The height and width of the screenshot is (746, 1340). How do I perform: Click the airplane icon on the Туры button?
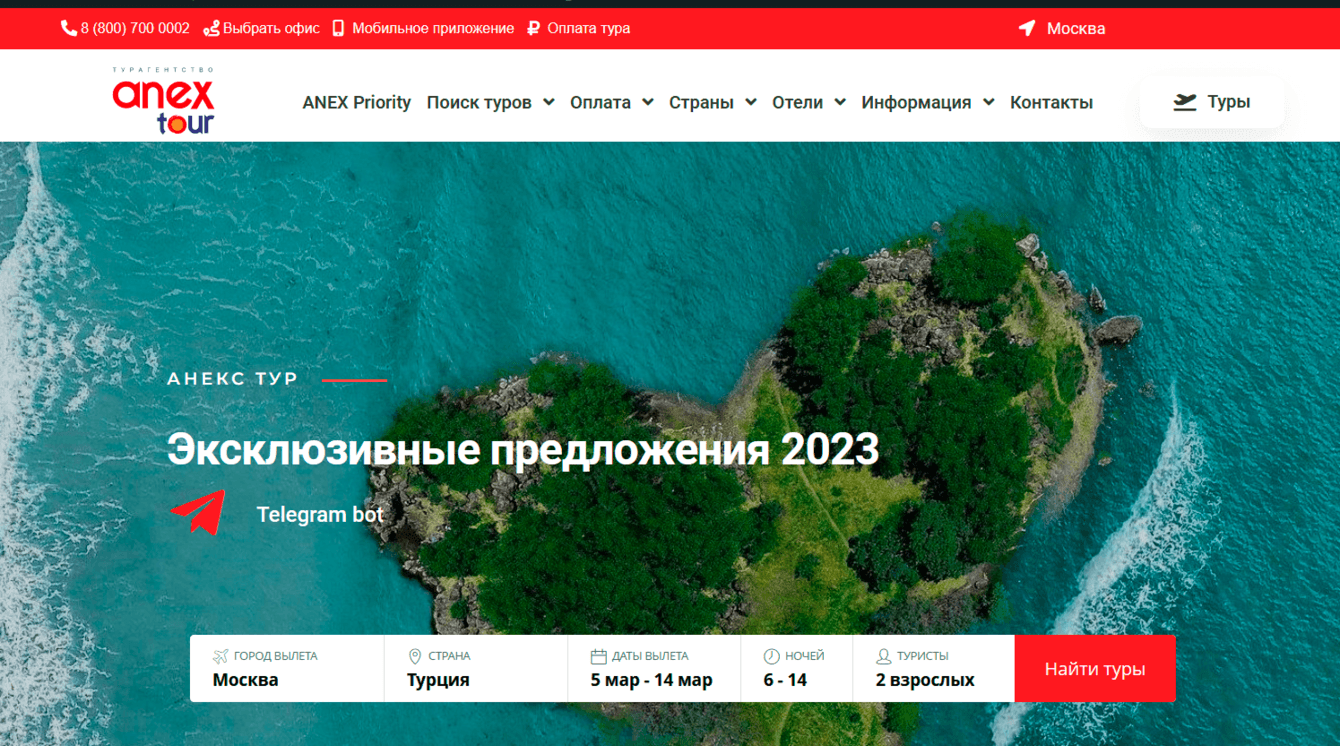click(1185, 101)
